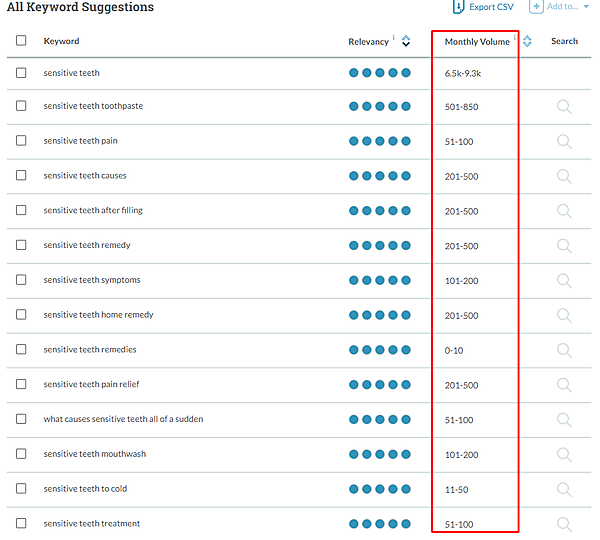Sort by Monthly Volume using arrows

(527, 42)
